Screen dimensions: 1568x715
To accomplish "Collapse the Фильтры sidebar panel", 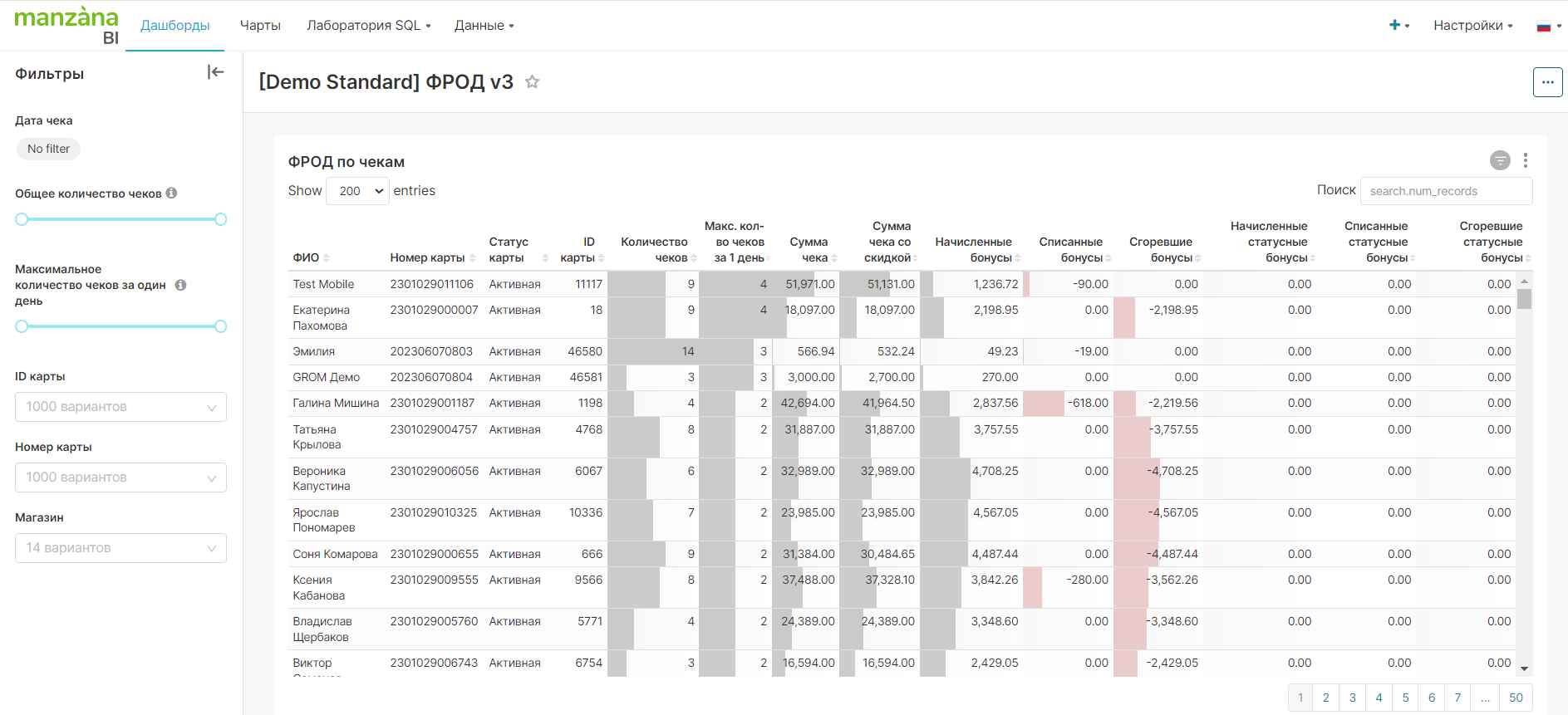I will (215, 72).
